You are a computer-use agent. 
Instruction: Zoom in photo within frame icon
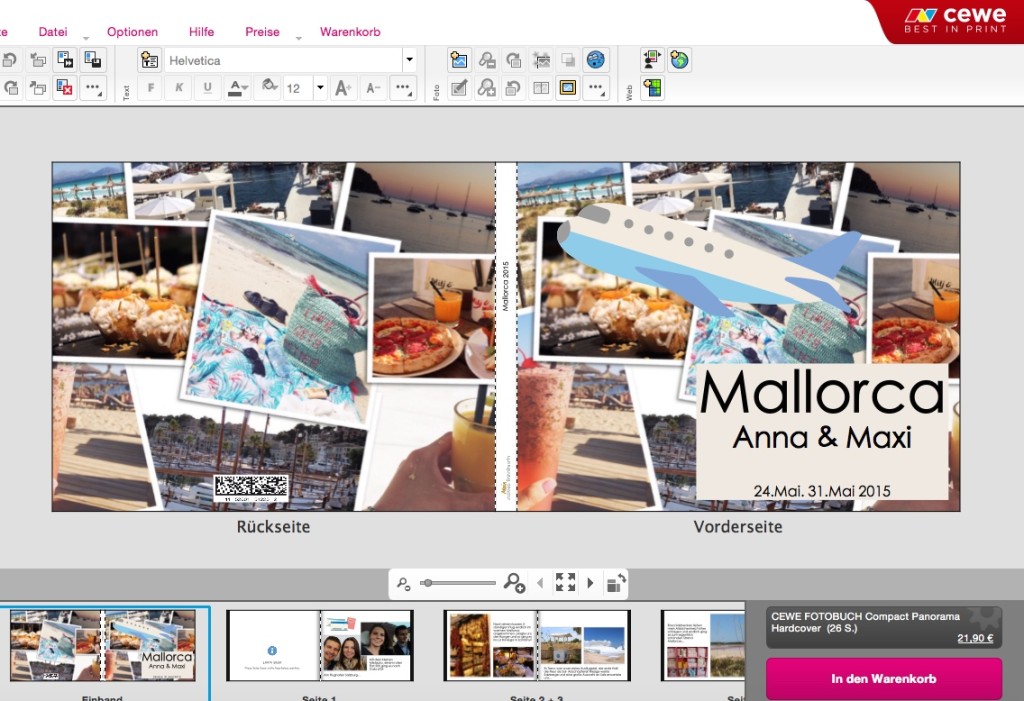pos(487,88)
